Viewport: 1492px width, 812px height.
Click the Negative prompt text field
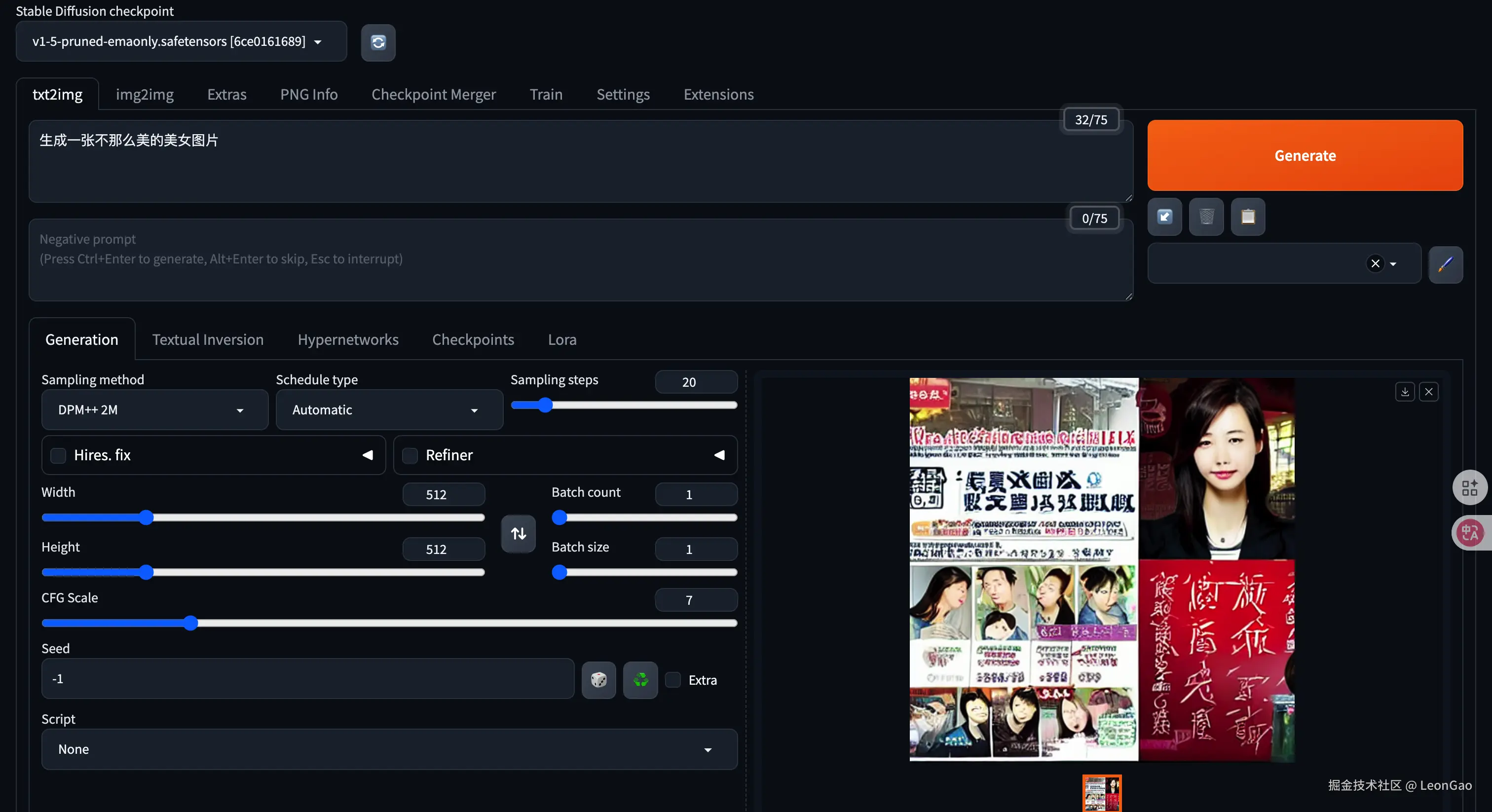579,260
